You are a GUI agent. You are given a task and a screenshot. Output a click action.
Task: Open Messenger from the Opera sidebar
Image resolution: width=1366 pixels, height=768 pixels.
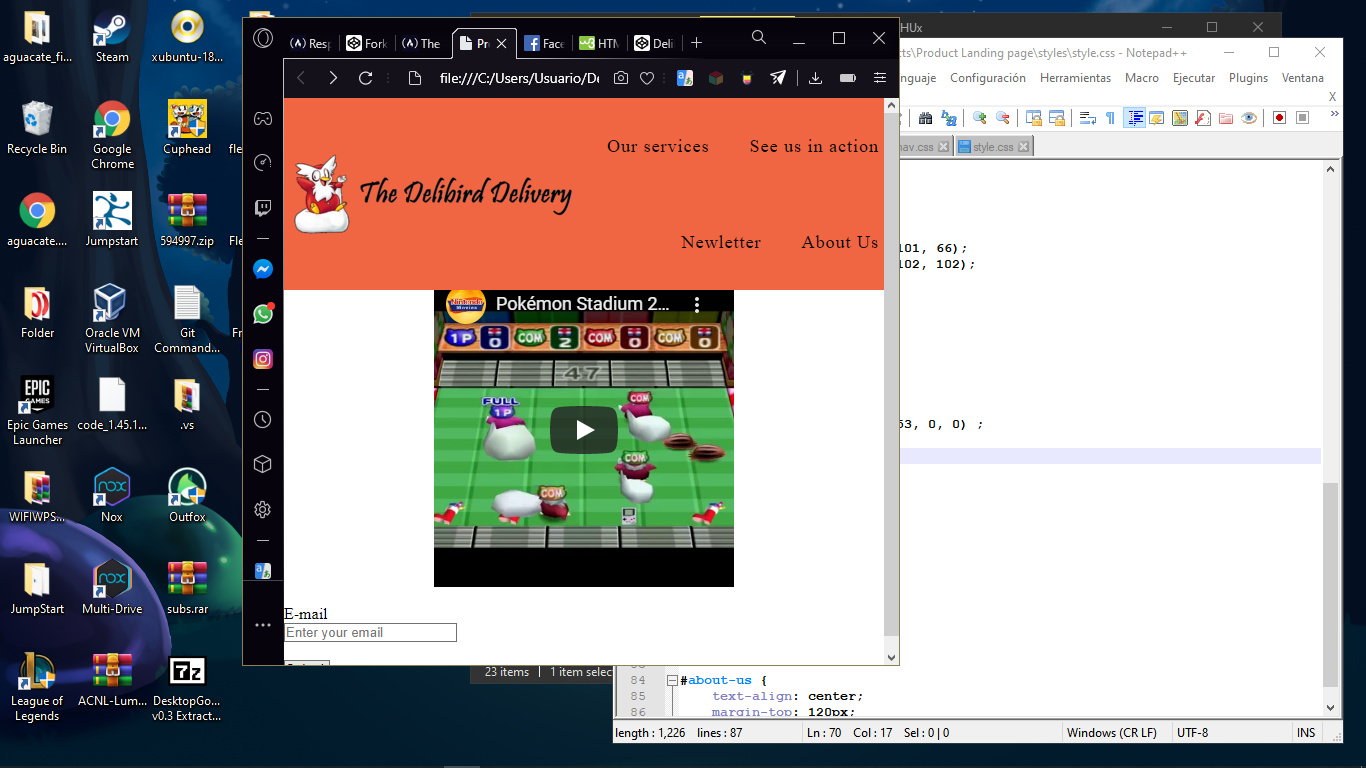point(262,268)
